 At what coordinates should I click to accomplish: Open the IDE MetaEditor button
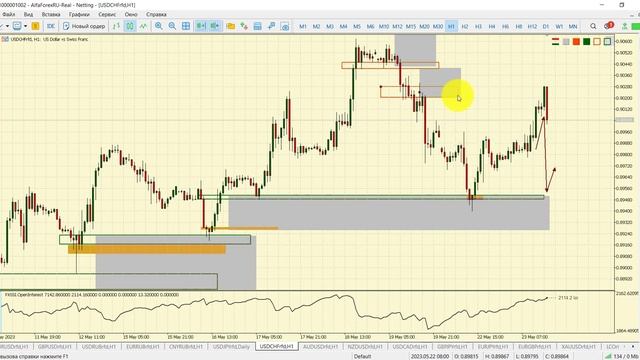[51, 26]
